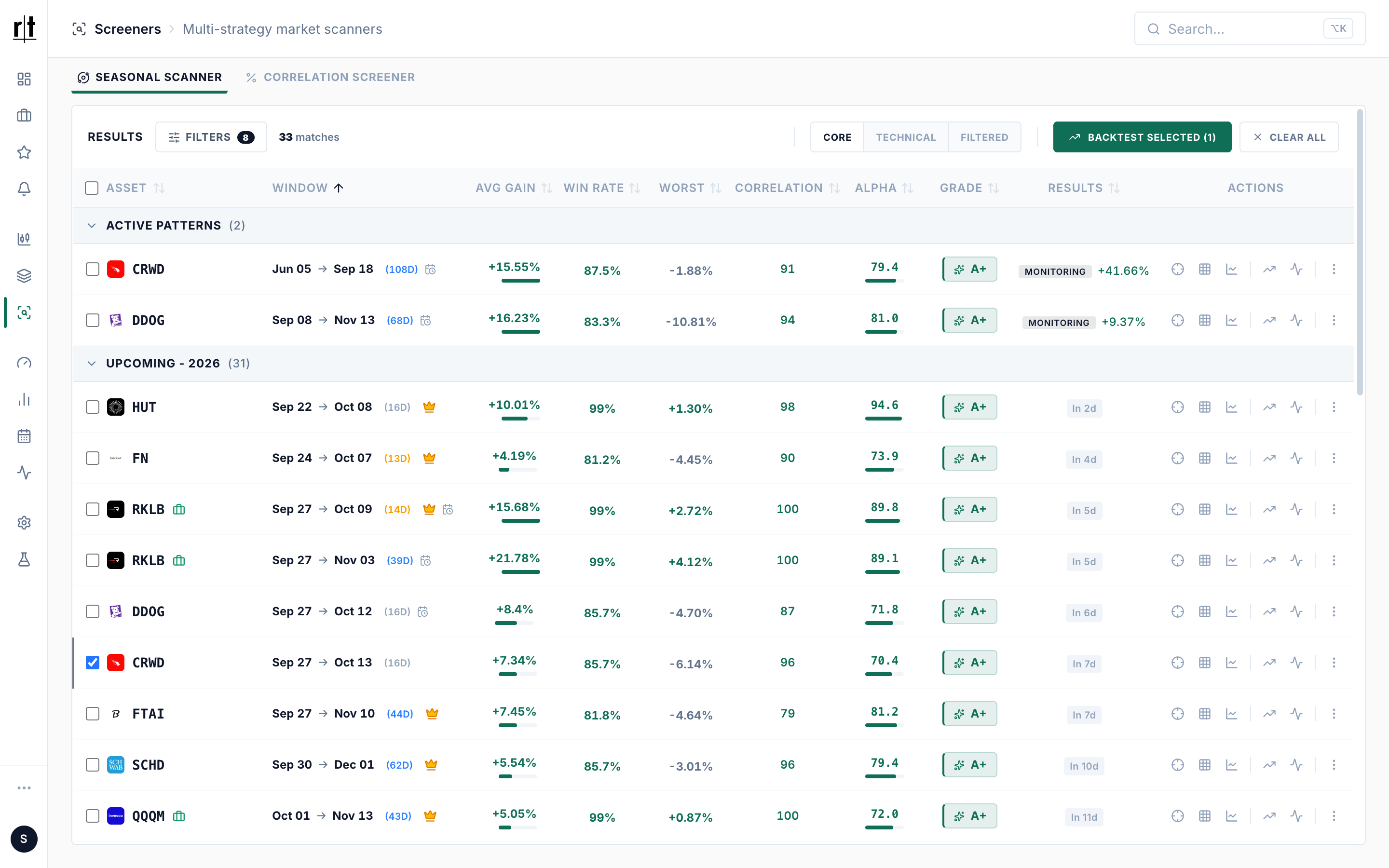Click the A+ grade badge for HUT
The image size is (1389, 868).
tap(969, 407)
